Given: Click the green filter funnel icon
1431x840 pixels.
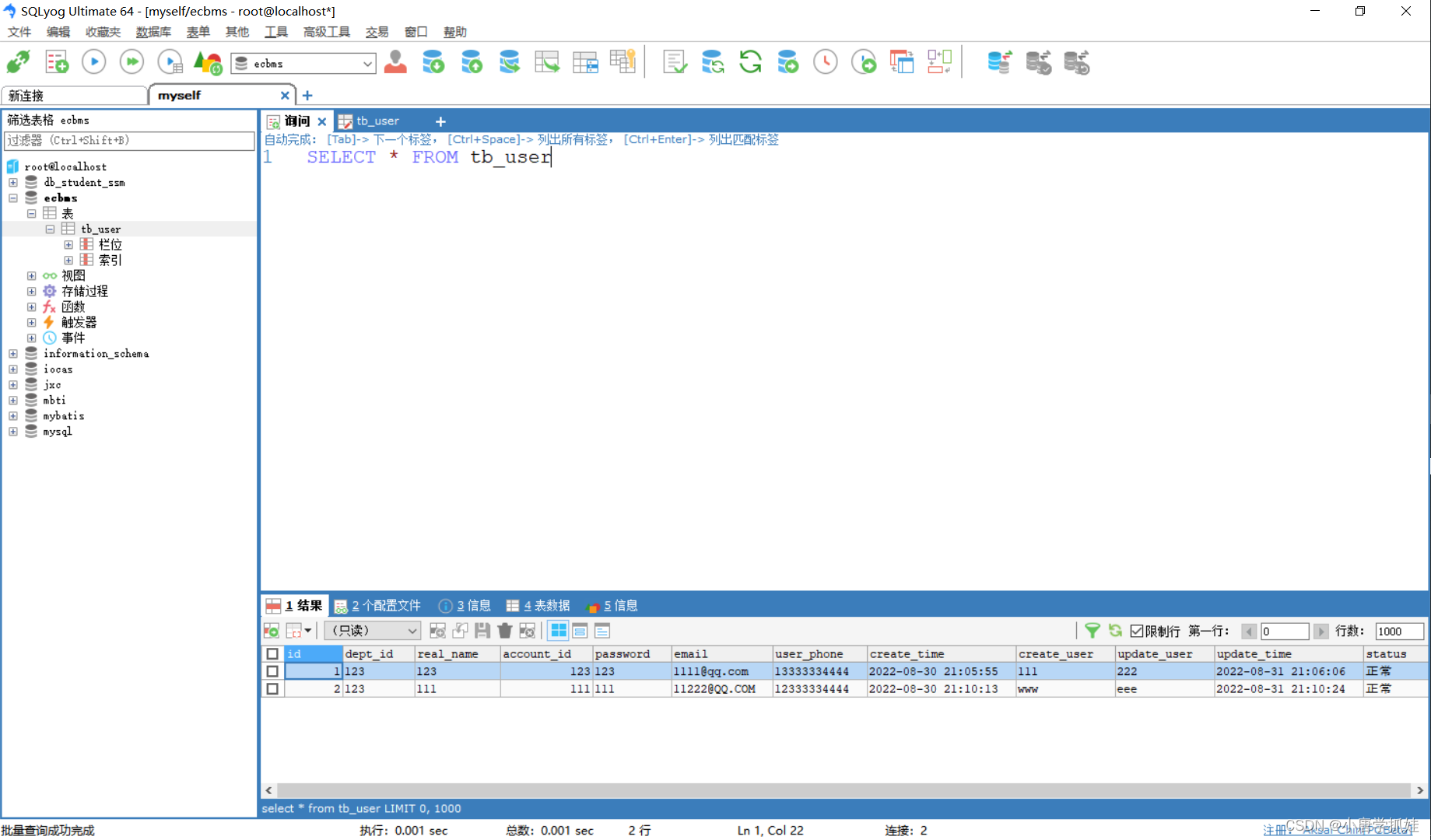Looking at the screenshot, I should coord(1093,631).
